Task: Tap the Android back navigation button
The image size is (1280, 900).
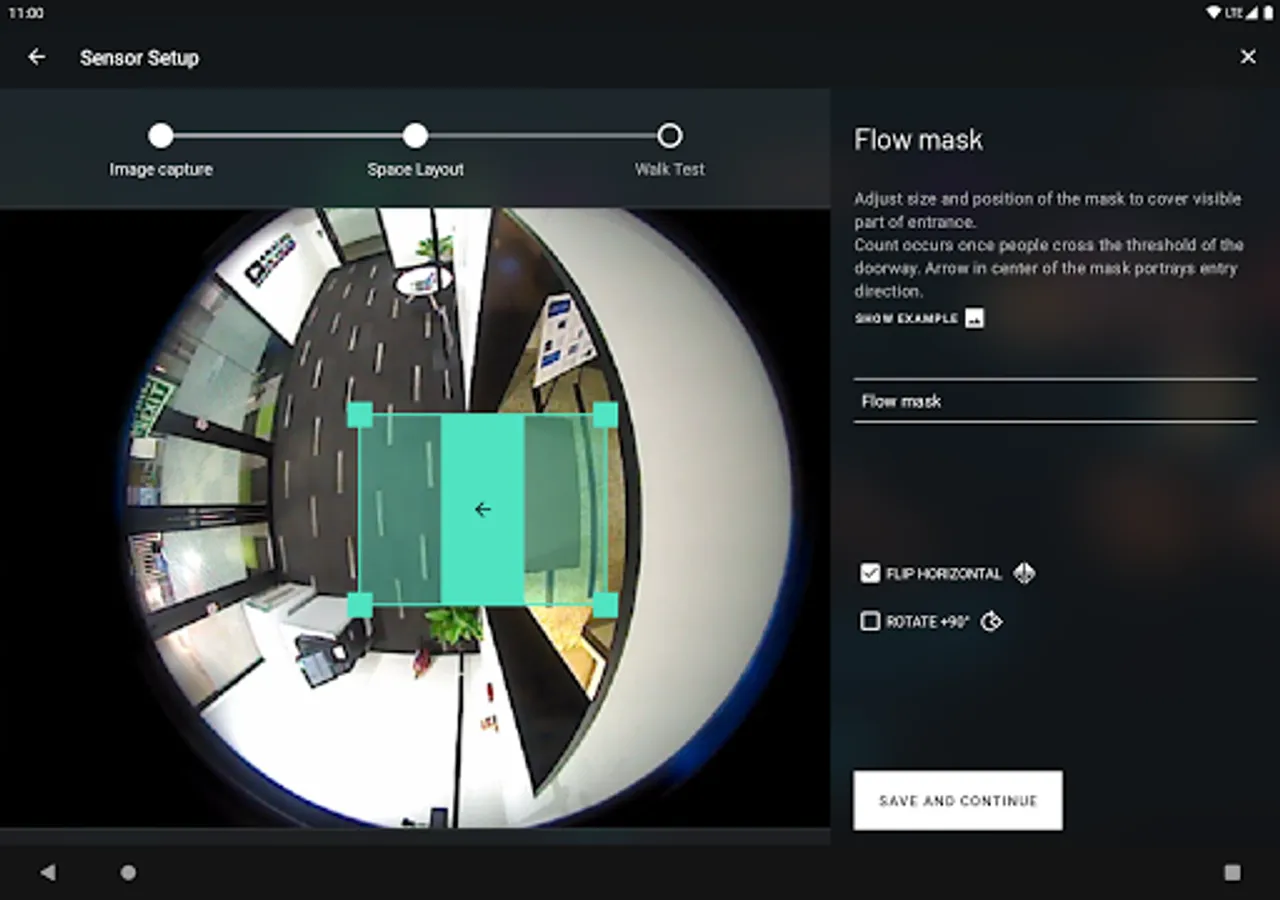Action: click(x=47, y=873)
